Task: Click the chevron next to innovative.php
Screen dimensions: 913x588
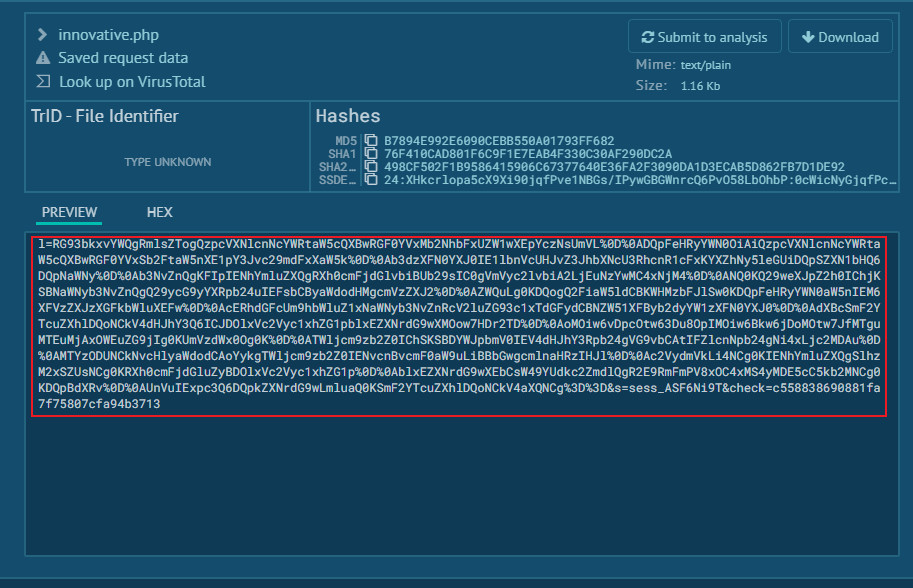Action: point(43,35)
